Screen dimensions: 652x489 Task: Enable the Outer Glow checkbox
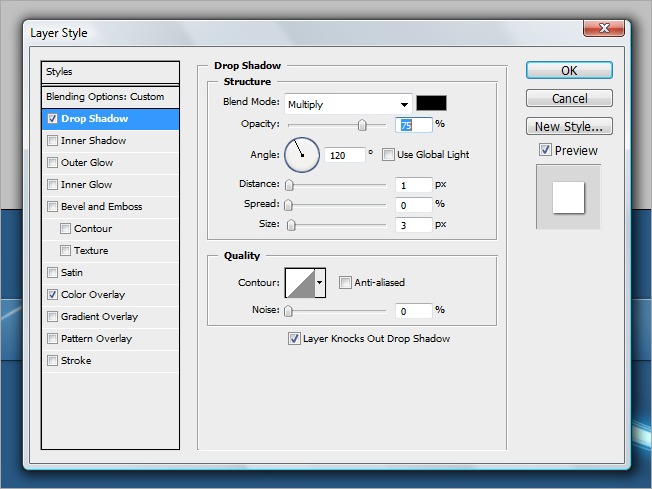(x=52, y=163)
